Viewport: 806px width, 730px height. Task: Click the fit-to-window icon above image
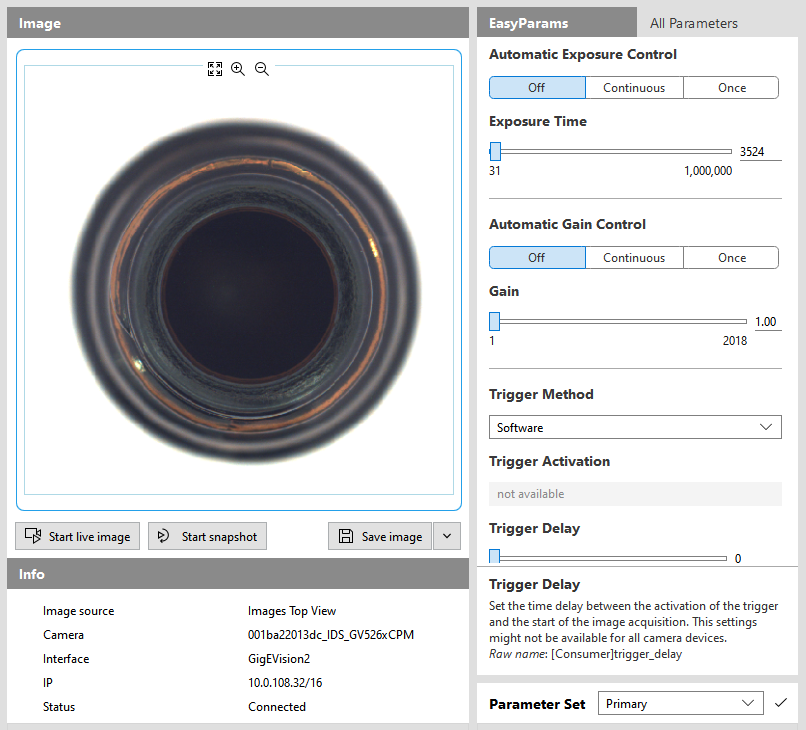click(214, 69)
